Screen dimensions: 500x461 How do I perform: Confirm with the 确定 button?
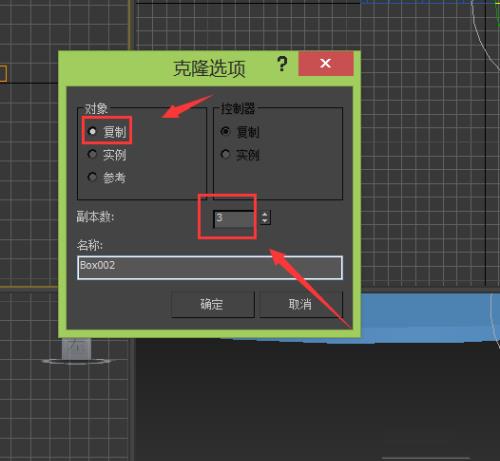(213, 304)
